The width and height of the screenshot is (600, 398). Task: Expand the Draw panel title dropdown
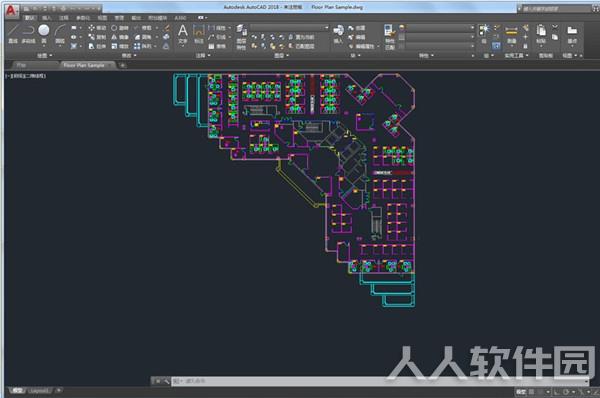coord(44,55)
